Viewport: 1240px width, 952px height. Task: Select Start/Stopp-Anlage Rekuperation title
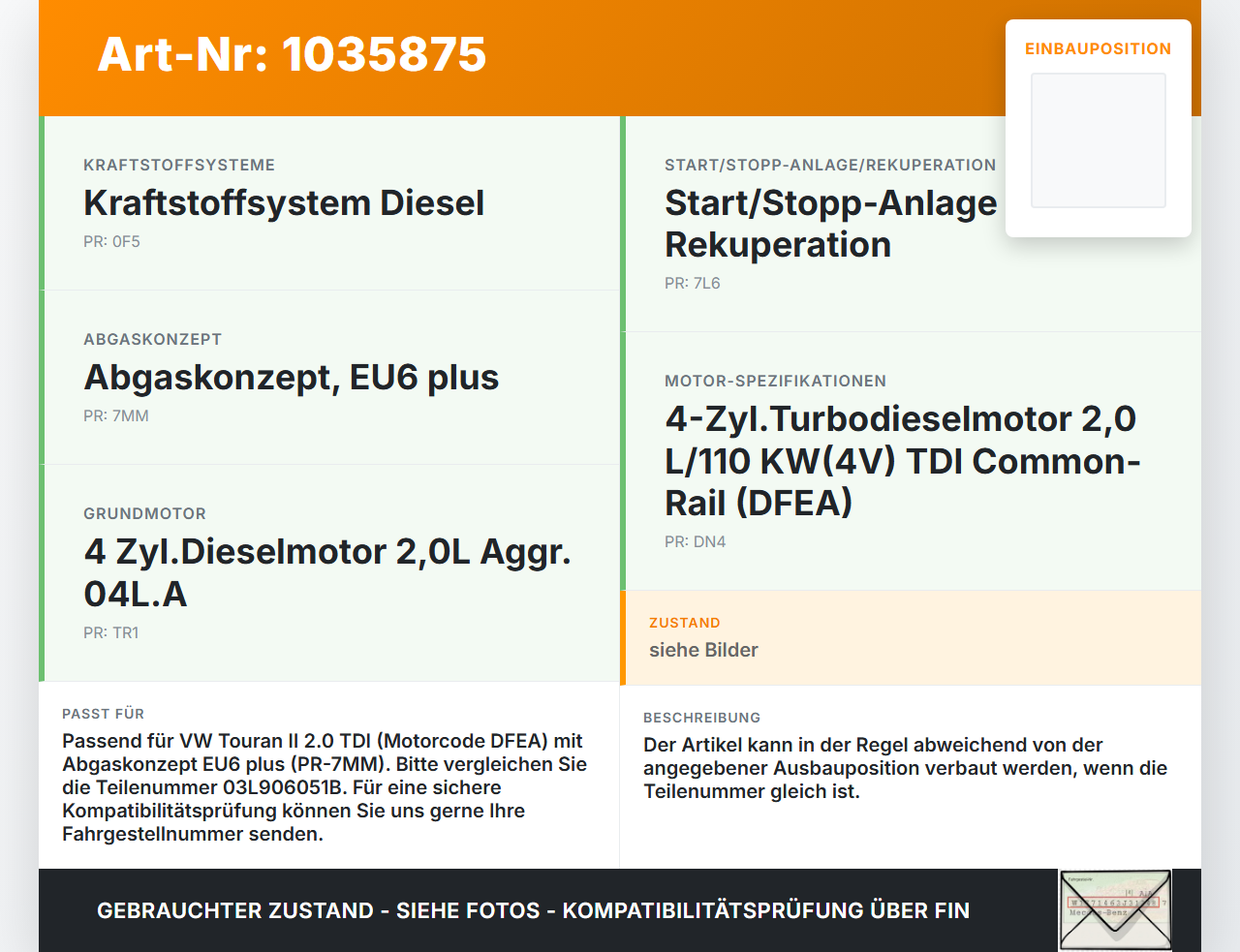coord(830,224)
